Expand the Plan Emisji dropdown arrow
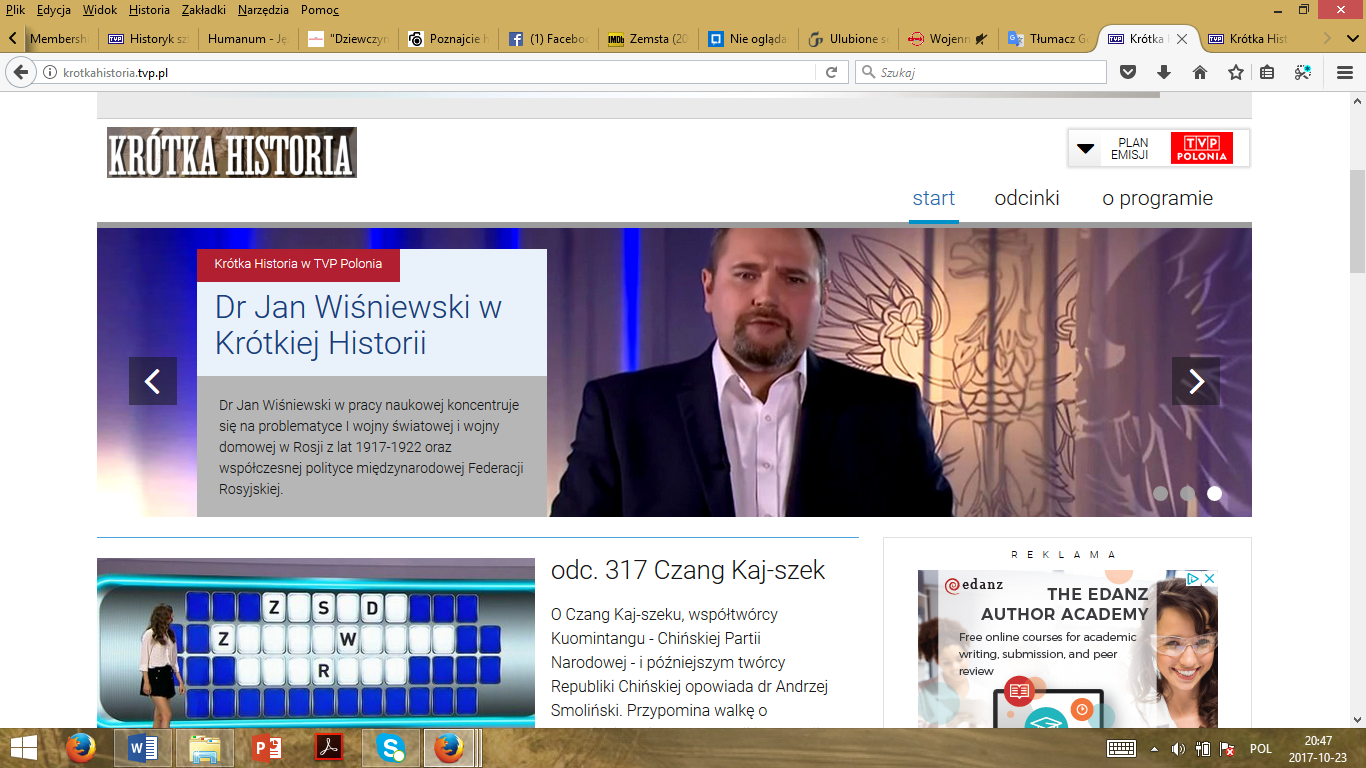Viewport: 1366px width, 768px height. click(x=1085, y=149)
